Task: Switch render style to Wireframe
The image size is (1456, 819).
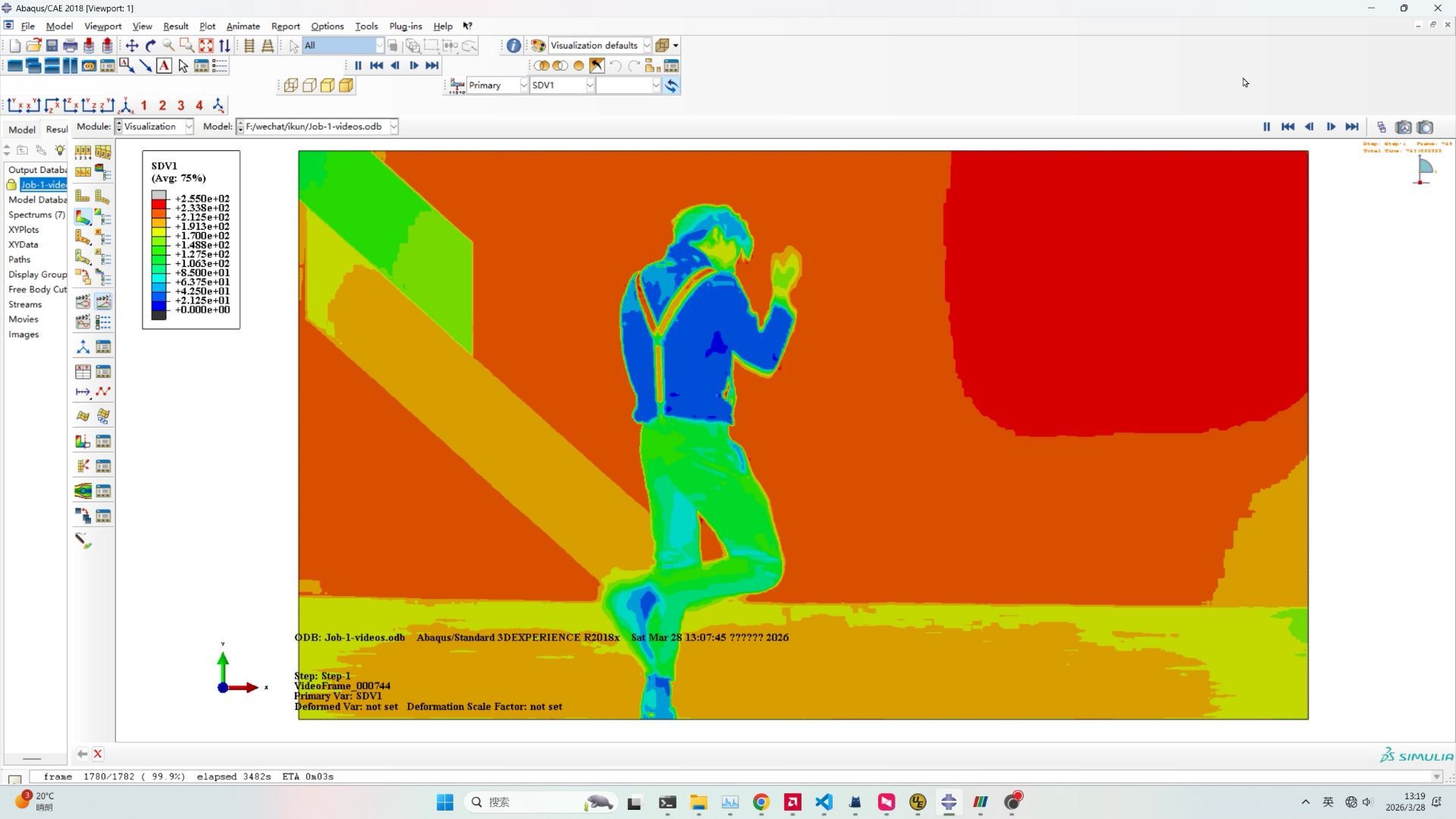Action: click(290, 86)
